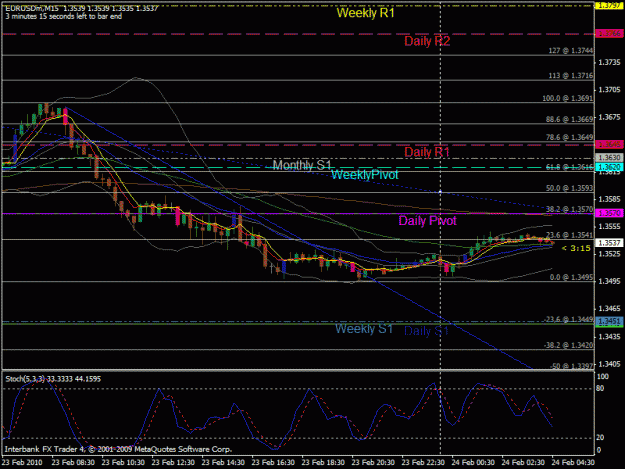Image resolution: width=625 pixels, height=469 pixels.
Task: Select "3 minutes 15 seconds left to bar end" text
Action: click(x=64, y=16)
